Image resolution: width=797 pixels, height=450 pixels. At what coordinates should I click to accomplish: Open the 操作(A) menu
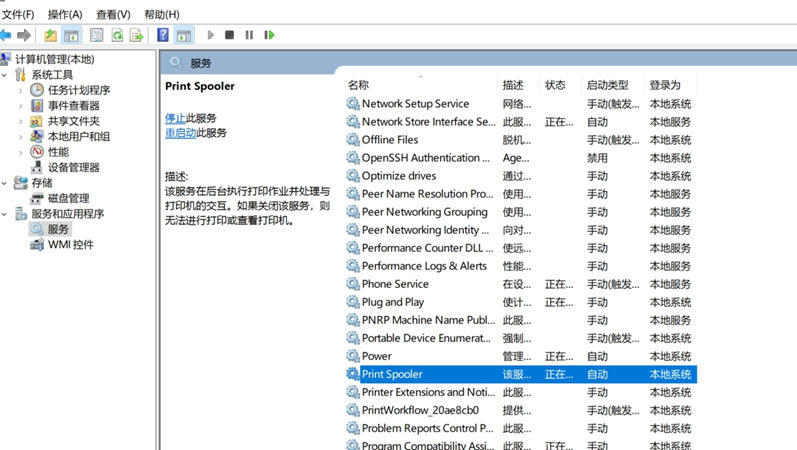65,15
